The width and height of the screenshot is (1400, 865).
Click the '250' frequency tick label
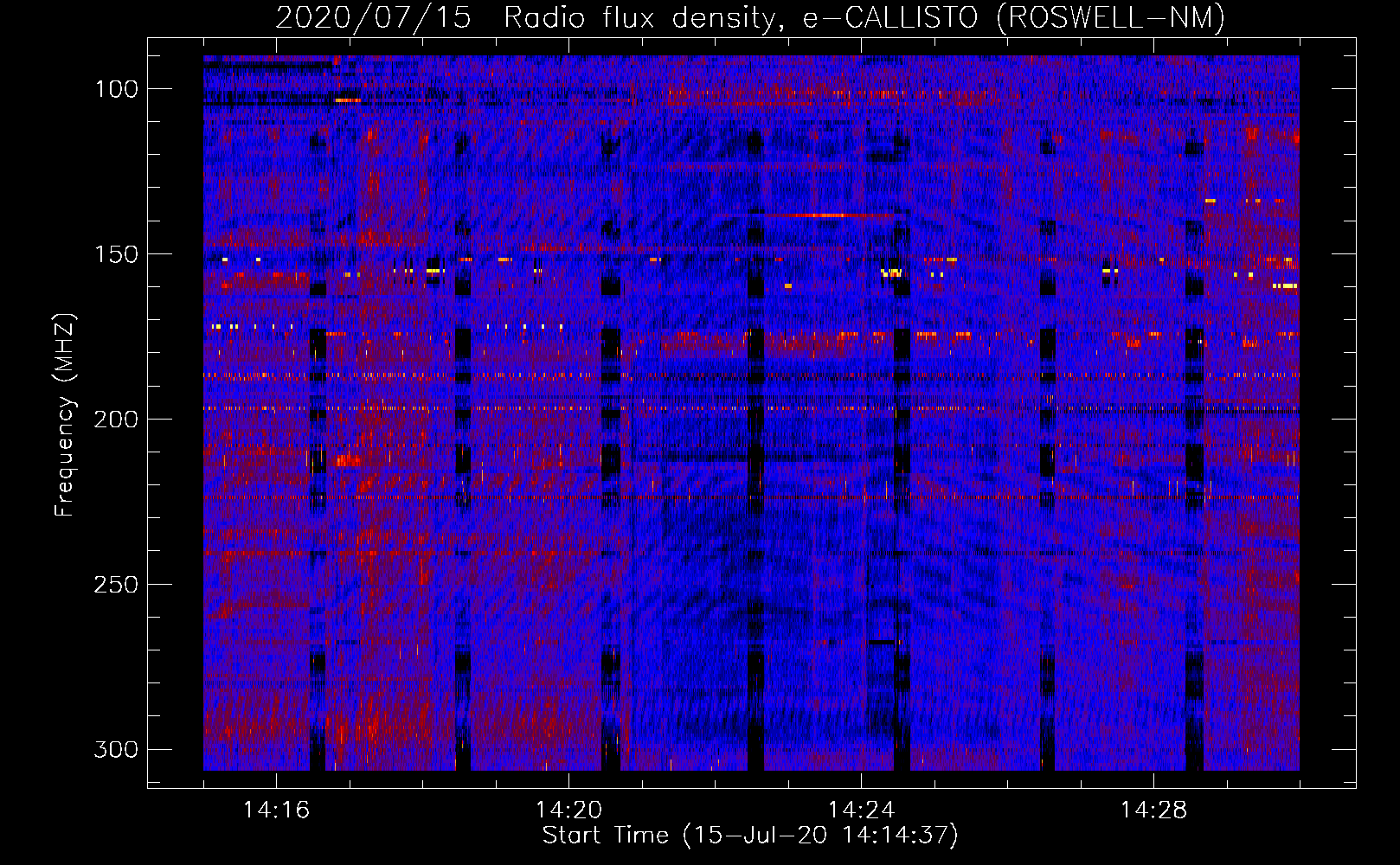116,585
